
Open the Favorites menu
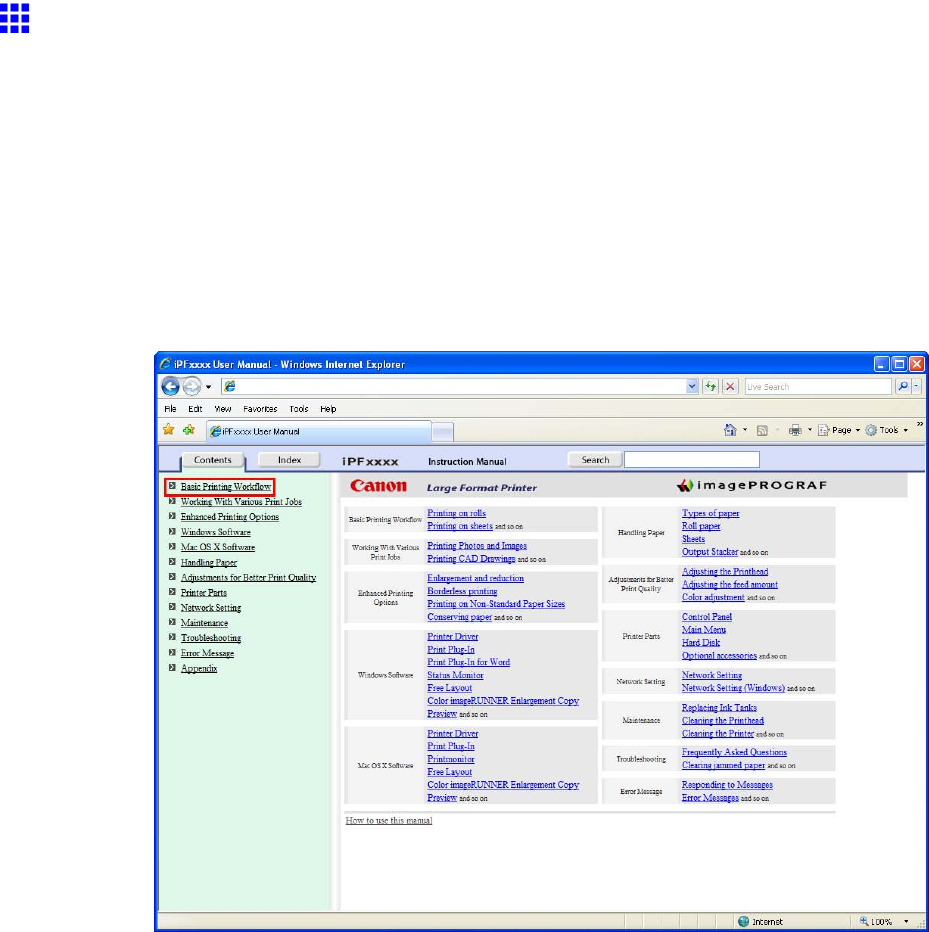point(260,409)
